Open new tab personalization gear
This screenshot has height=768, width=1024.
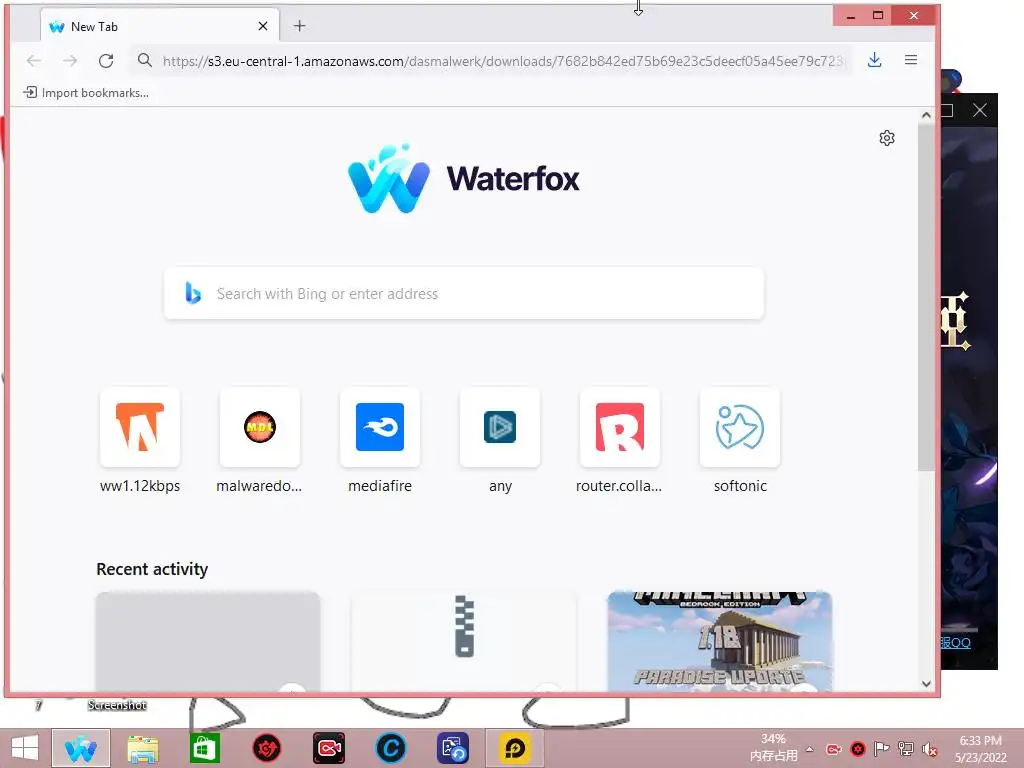[887, 138]
